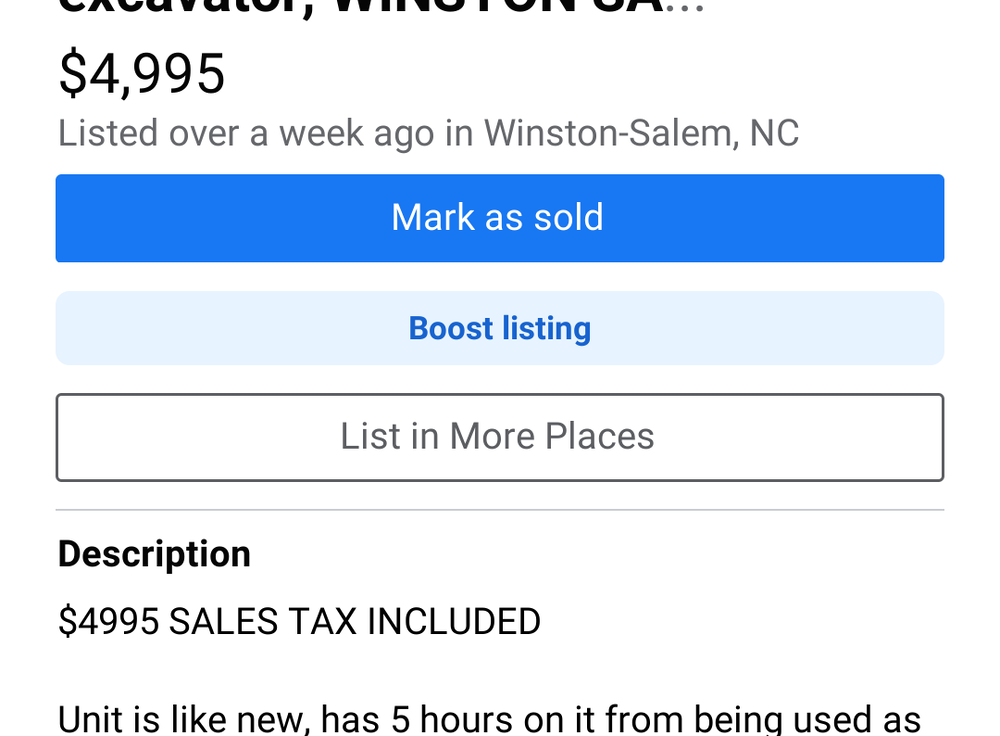Click the SALES TAX INCLUDED phrase

[x=354, y=622]
